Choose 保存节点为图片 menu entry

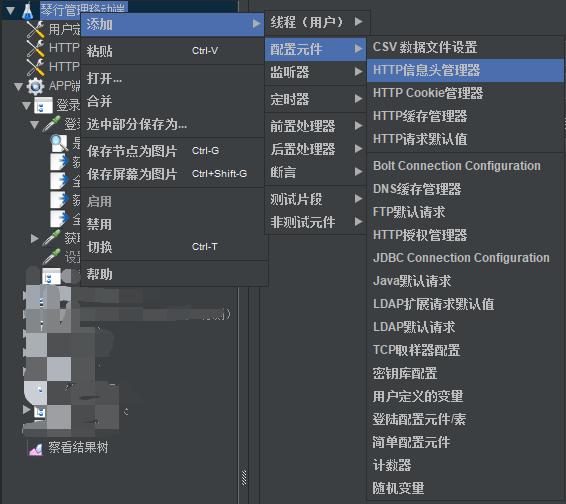[173, 151]
